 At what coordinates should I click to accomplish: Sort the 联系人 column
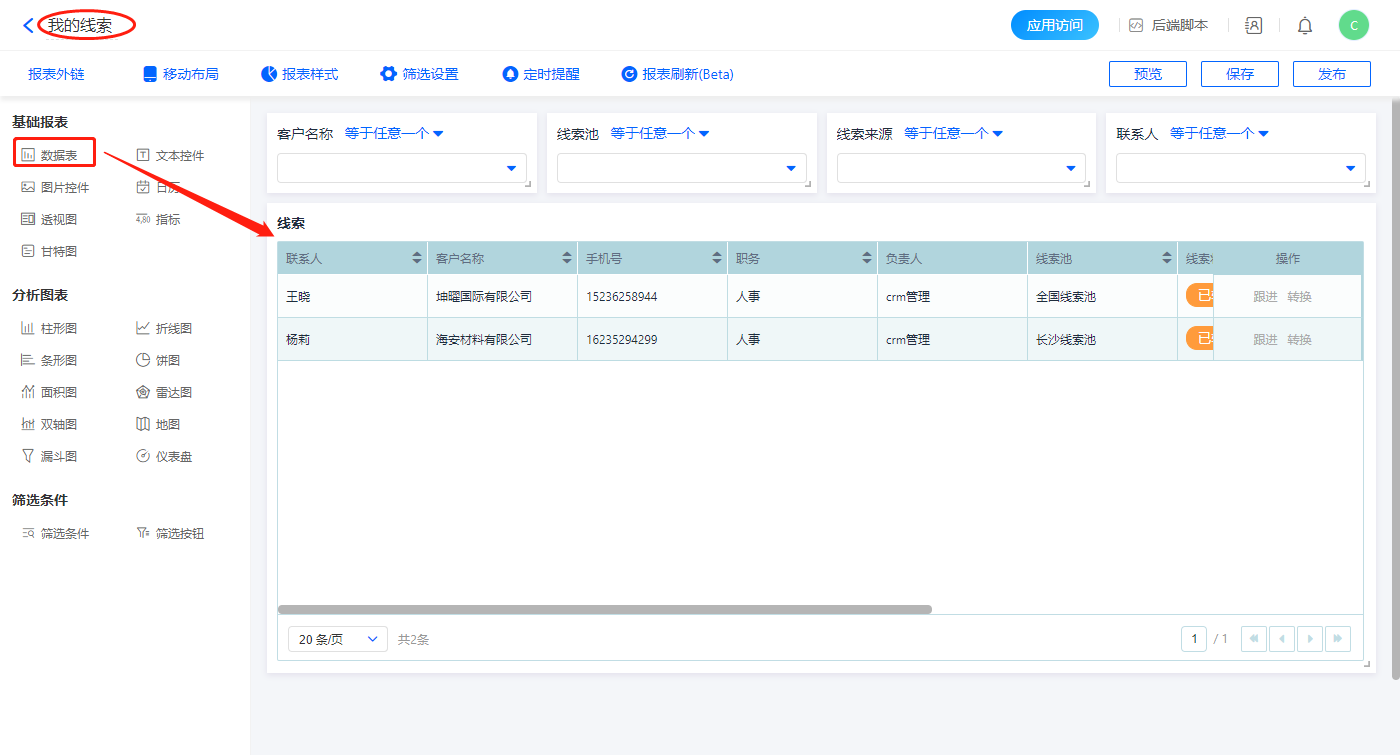pyautogui.click(x=417, y=258)
